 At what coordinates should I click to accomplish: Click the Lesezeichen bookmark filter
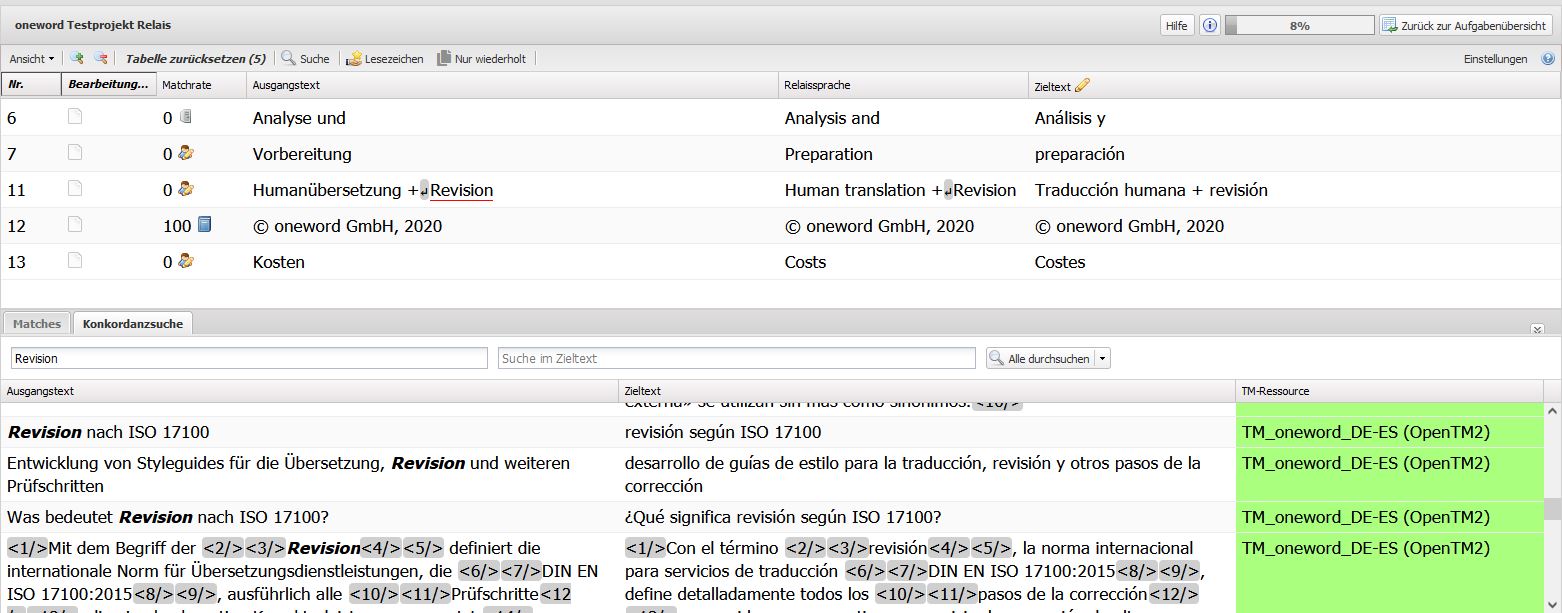[385, 59]
